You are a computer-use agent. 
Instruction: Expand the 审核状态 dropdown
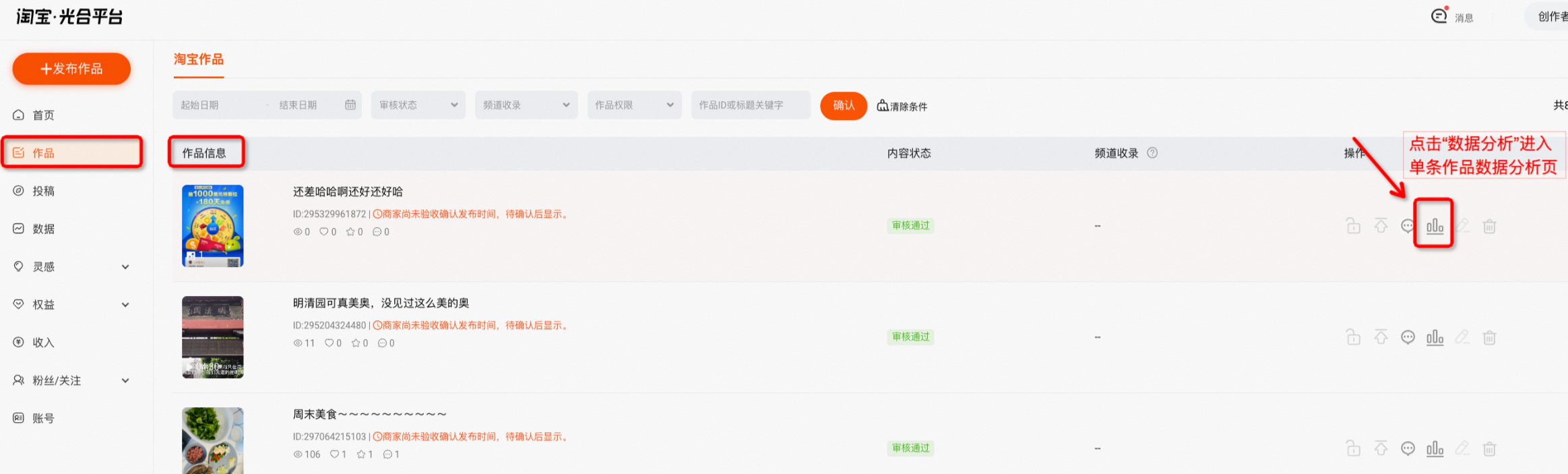click(418, 105)
